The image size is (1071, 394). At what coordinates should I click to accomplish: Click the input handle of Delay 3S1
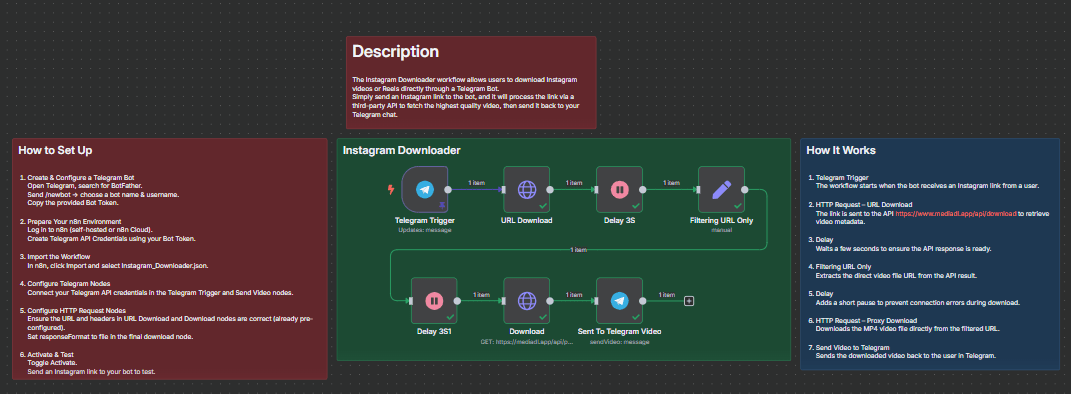tap(411, 300)
